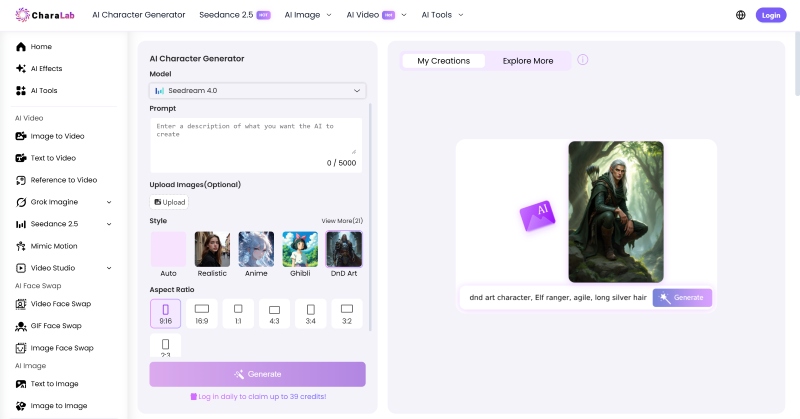Click the info icon beside Explore More
Viewport: 800px width, 419px height.
pos(583,60)
